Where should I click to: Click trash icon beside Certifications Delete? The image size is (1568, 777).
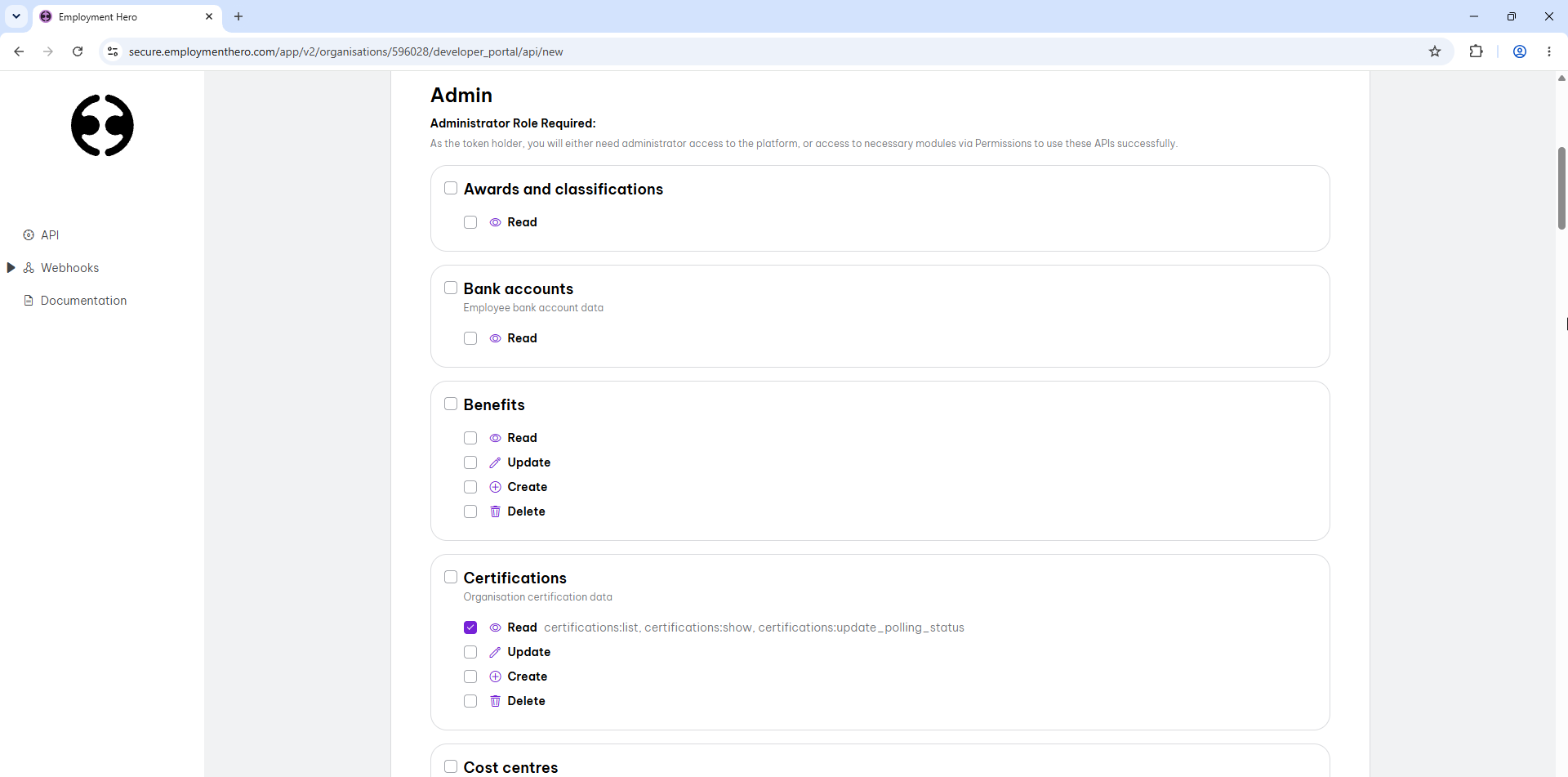[x=495, y=701]
